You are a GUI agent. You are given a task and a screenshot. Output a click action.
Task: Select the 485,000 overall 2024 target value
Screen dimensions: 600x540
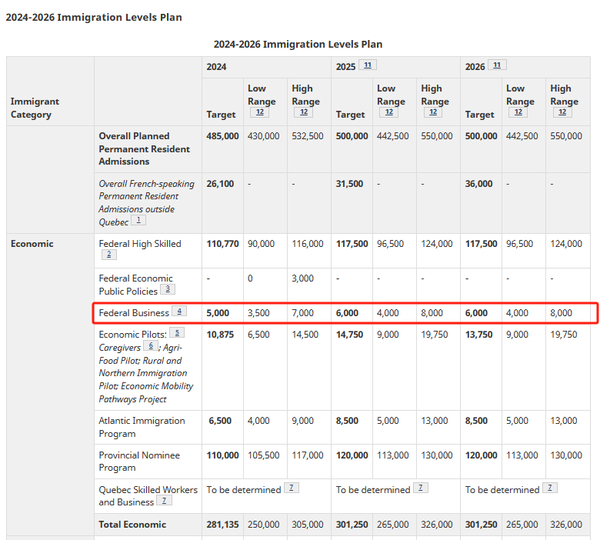click(222, 136)
